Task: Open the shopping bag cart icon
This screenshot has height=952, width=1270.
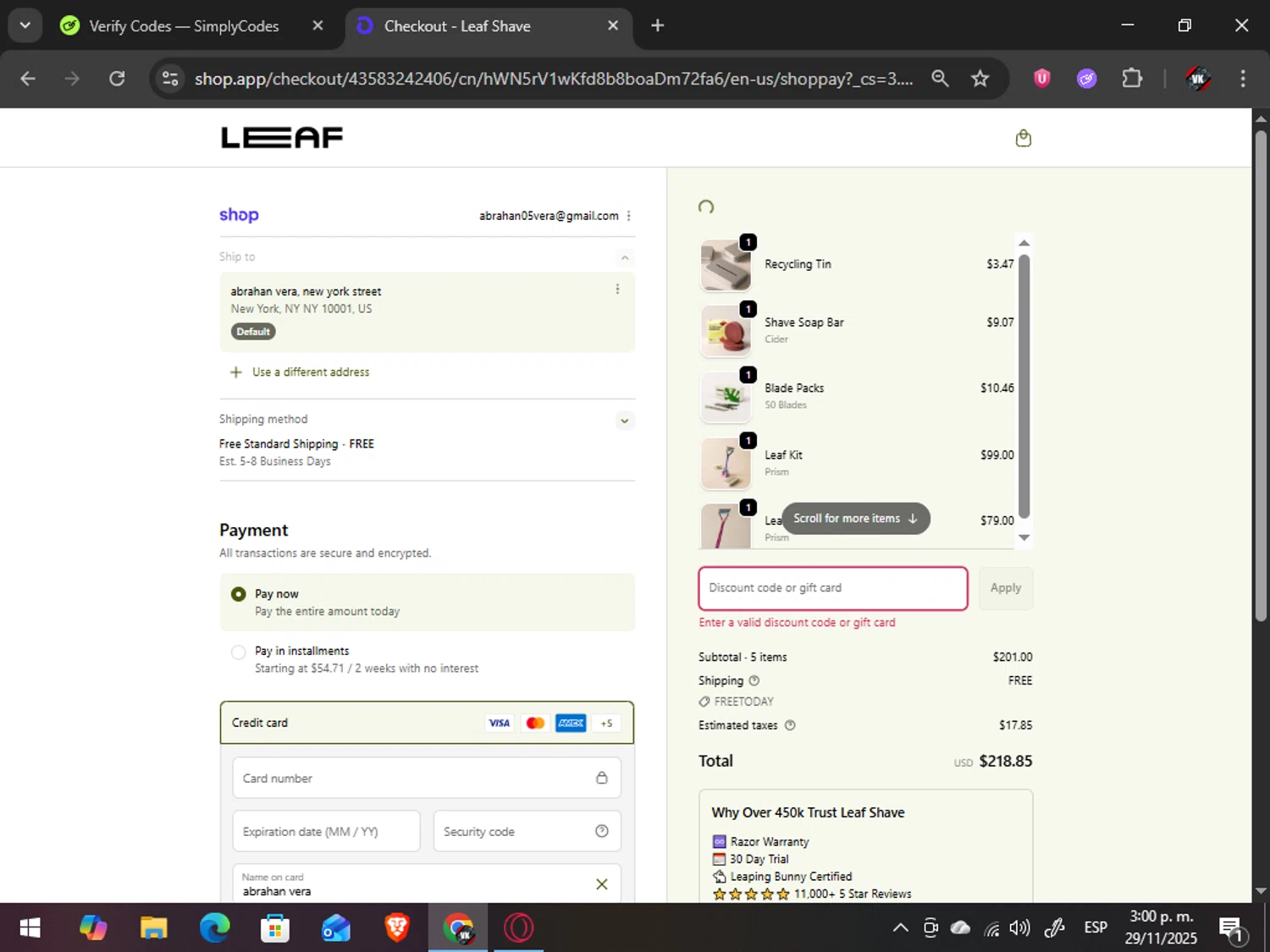Action: [x=1023, y=138]
